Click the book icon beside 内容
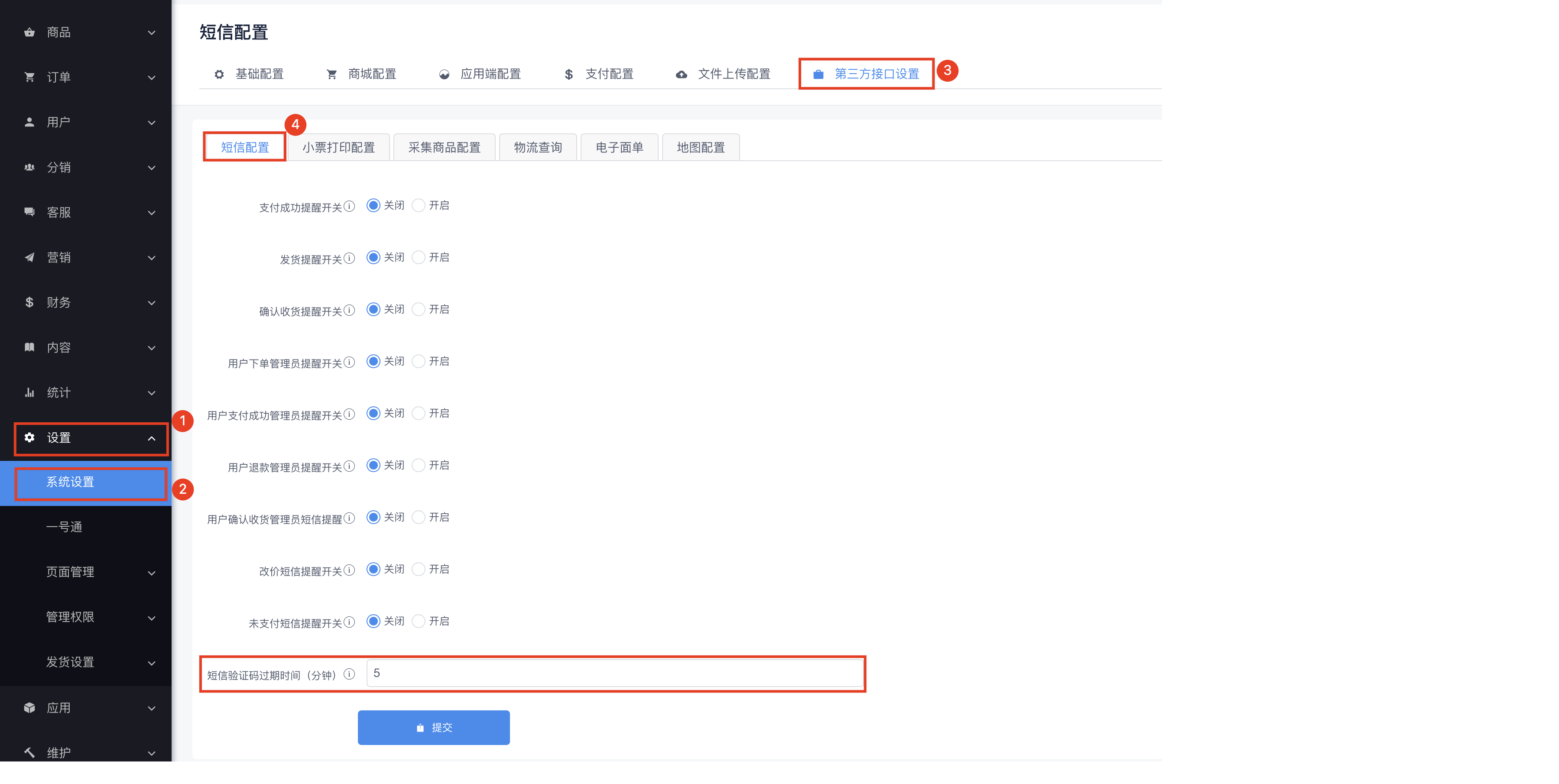This screenshot has width=1559, height=784. (29, 347)
